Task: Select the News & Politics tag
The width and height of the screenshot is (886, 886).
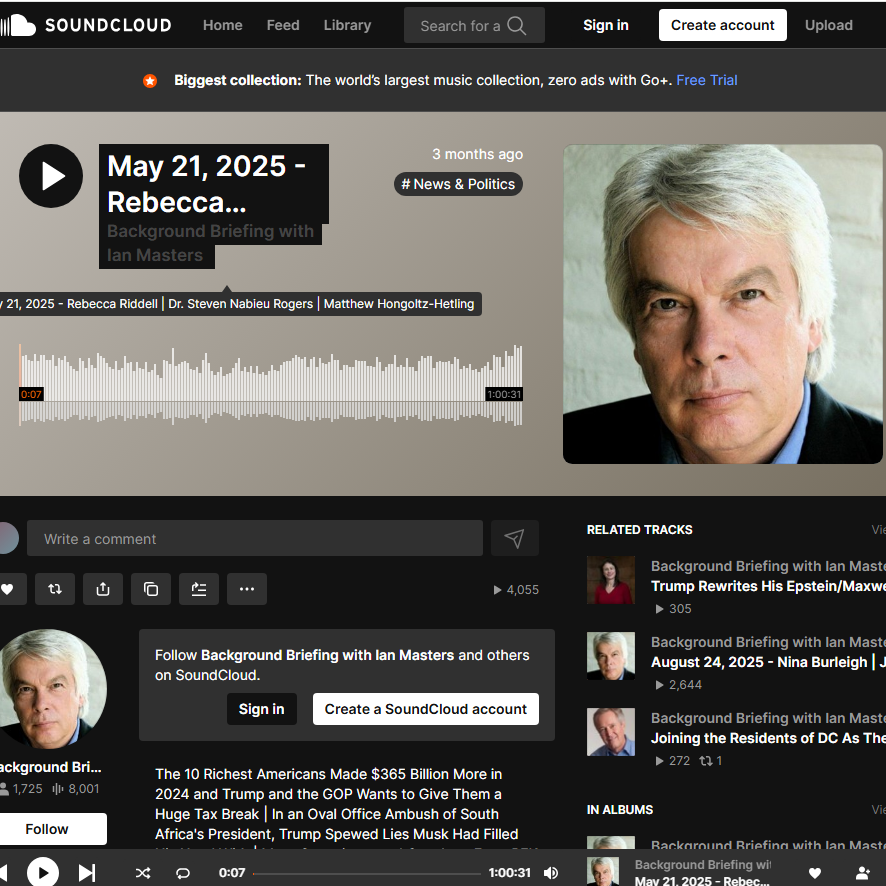Action: [x=458, y=184]
